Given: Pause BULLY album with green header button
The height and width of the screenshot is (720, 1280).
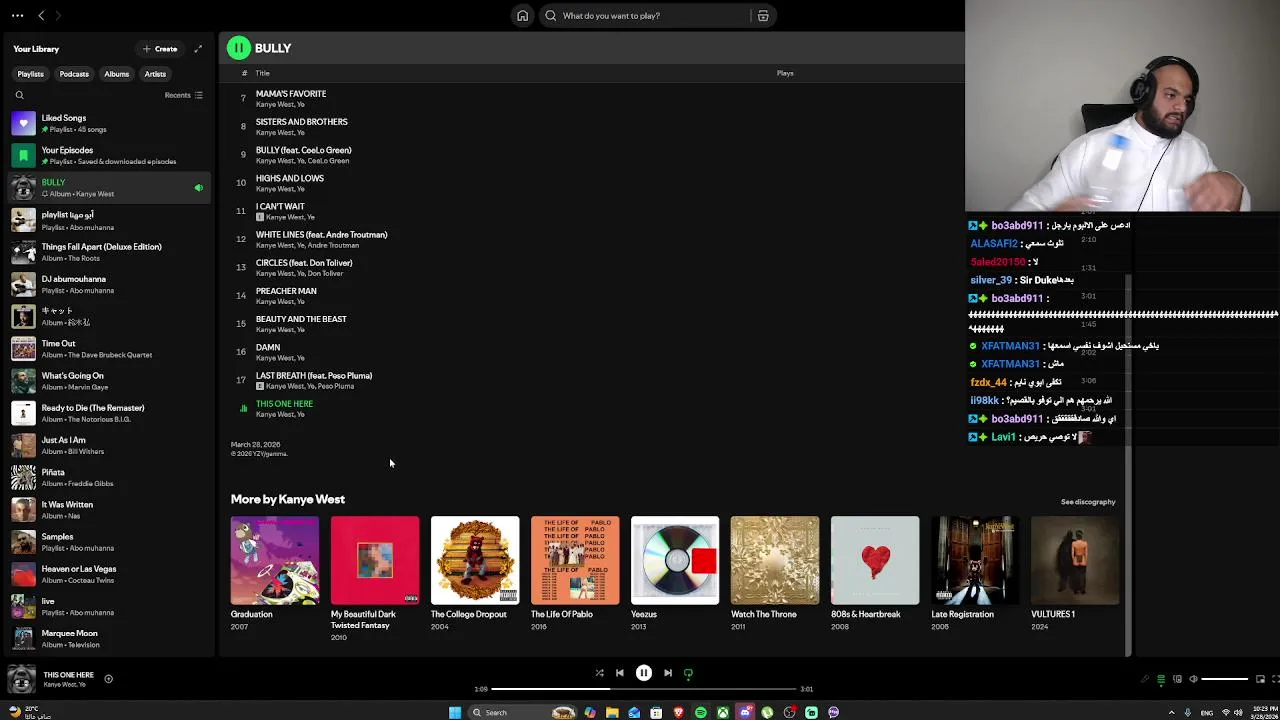Looking at the screenshot, I should [x=239, y=48].
